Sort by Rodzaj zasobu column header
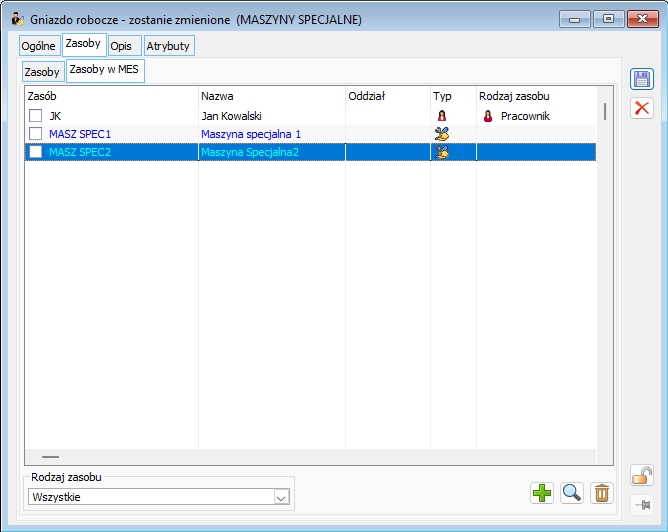The height and width of the screenshot is (532, 668). point(536,96)
